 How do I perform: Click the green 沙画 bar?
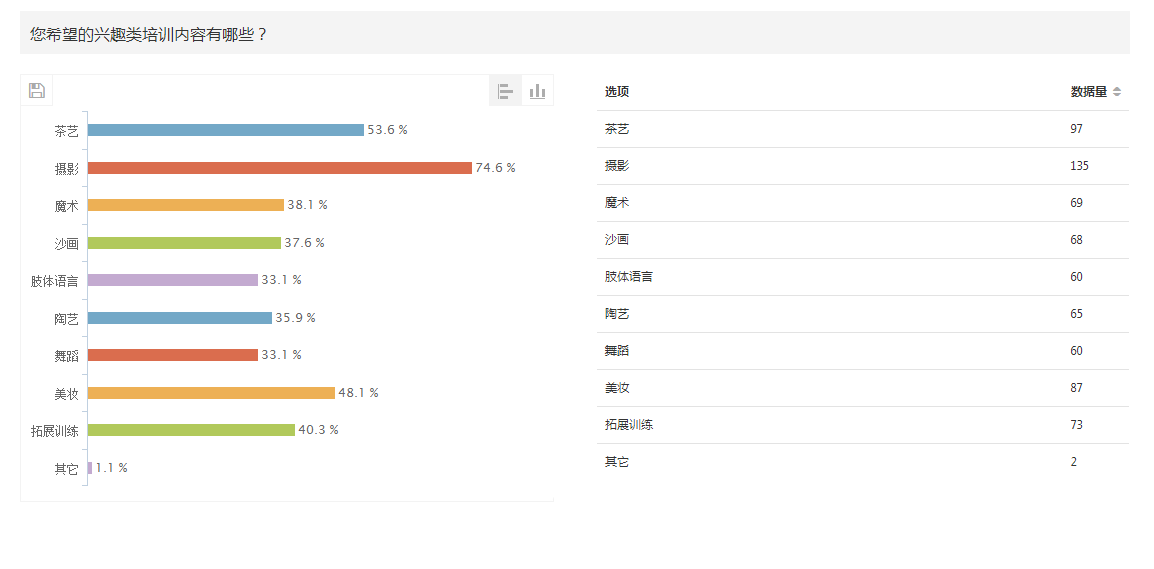point(185,243)
